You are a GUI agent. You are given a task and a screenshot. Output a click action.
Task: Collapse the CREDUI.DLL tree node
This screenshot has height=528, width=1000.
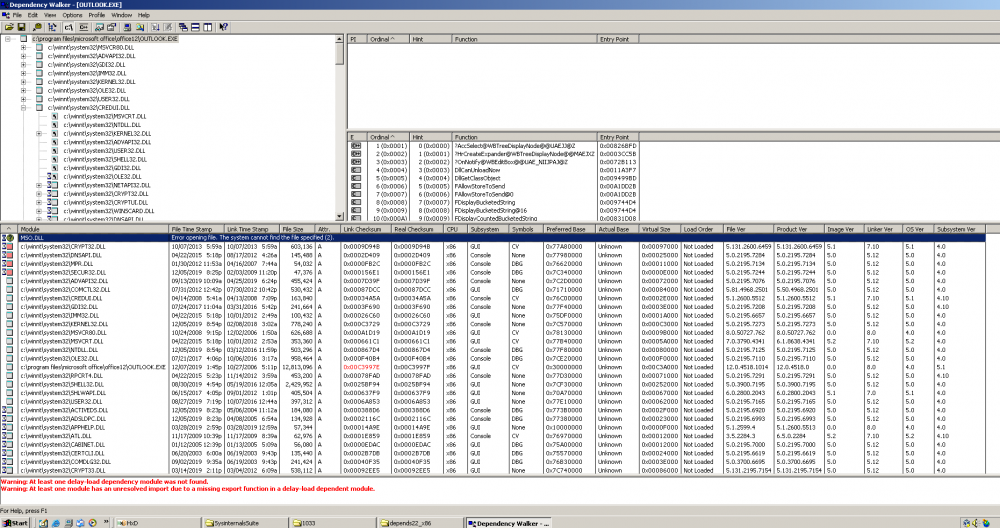click(x=24, y=108)
